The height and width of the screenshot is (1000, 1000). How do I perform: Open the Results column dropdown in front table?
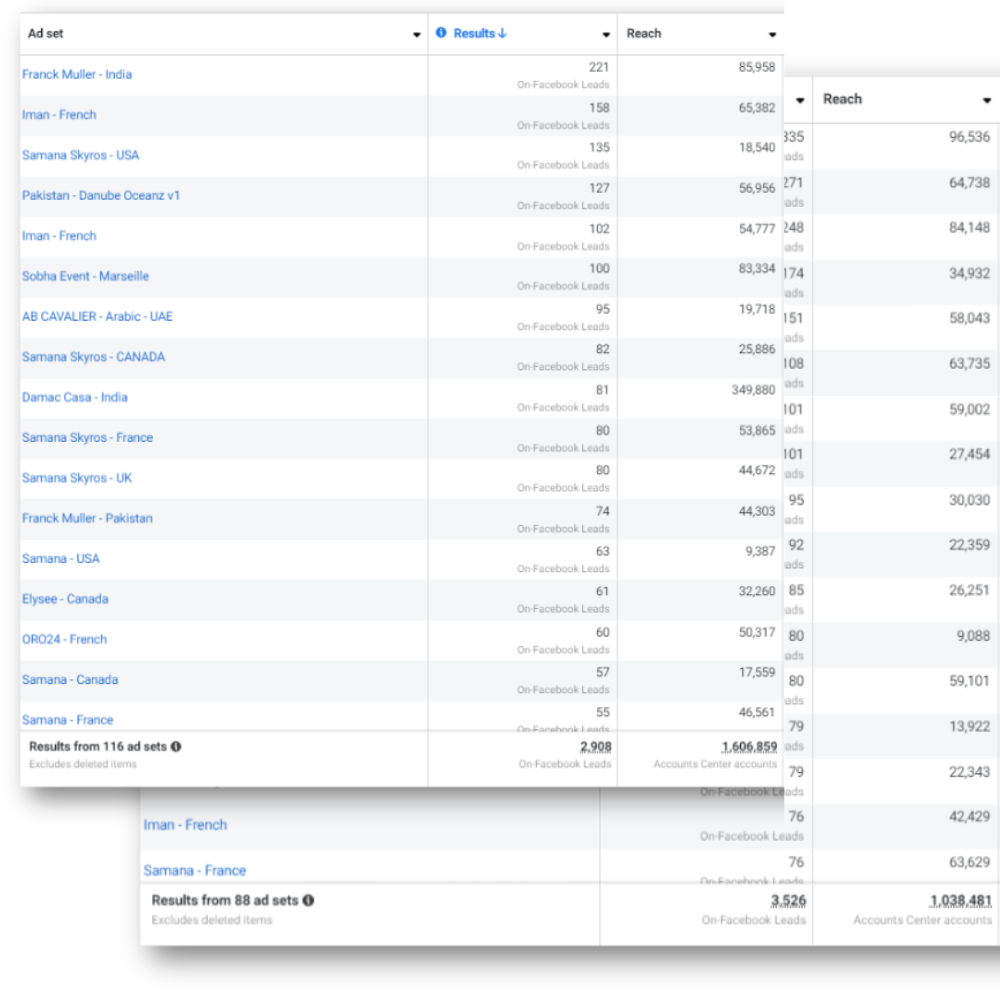pyautogui.click(x=606, y=34)
